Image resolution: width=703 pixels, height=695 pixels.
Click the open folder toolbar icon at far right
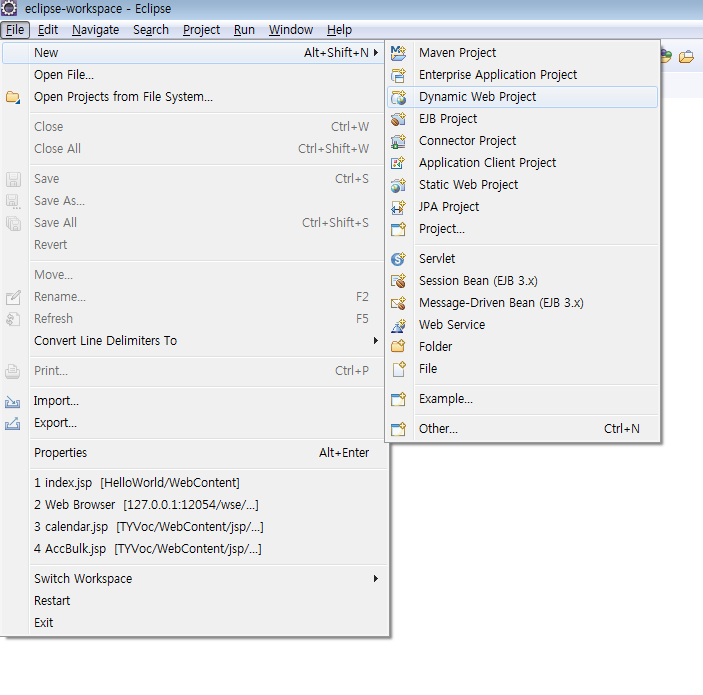(686, 56)
